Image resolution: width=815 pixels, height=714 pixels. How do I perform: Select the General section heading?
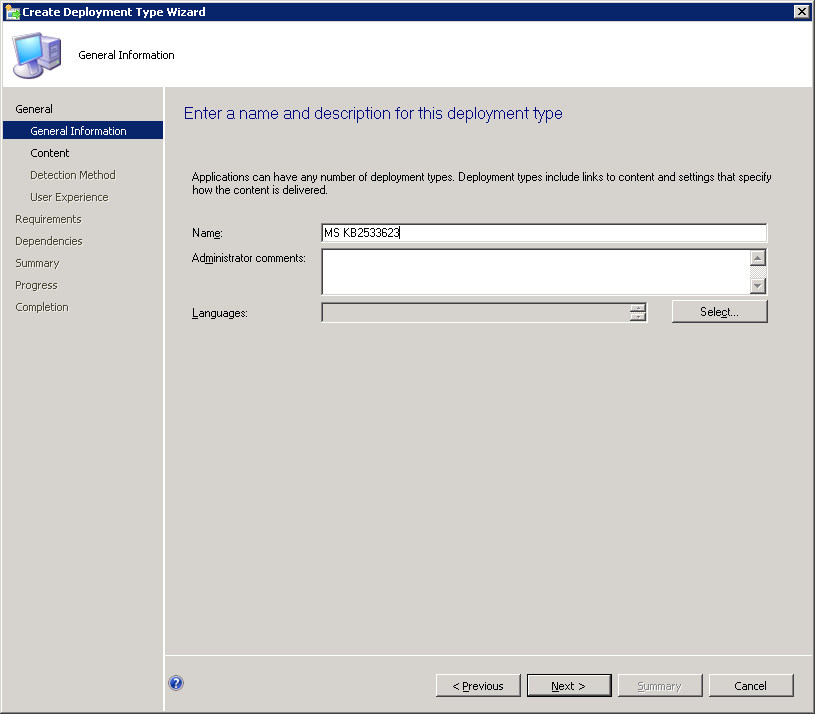pos(34,109)
